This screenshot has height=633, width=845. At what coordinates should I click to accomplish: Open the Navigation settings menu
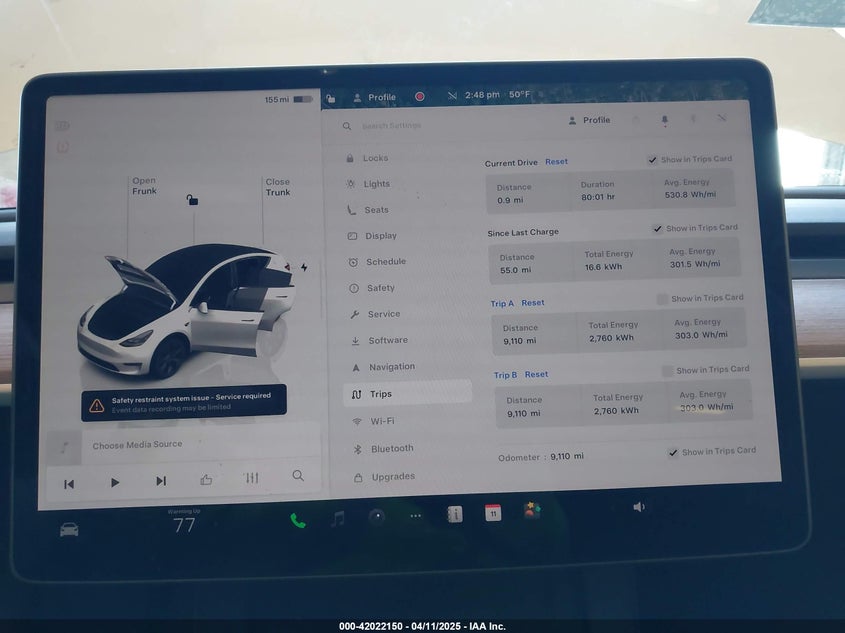(391, 367)
